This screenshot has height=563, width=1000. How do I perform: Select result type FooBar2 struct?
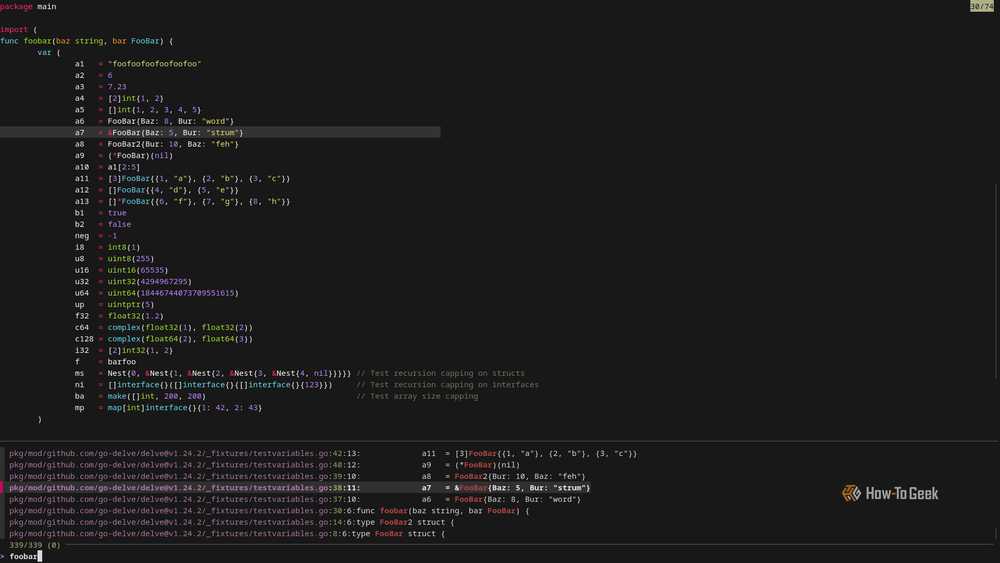pos(232,522)
